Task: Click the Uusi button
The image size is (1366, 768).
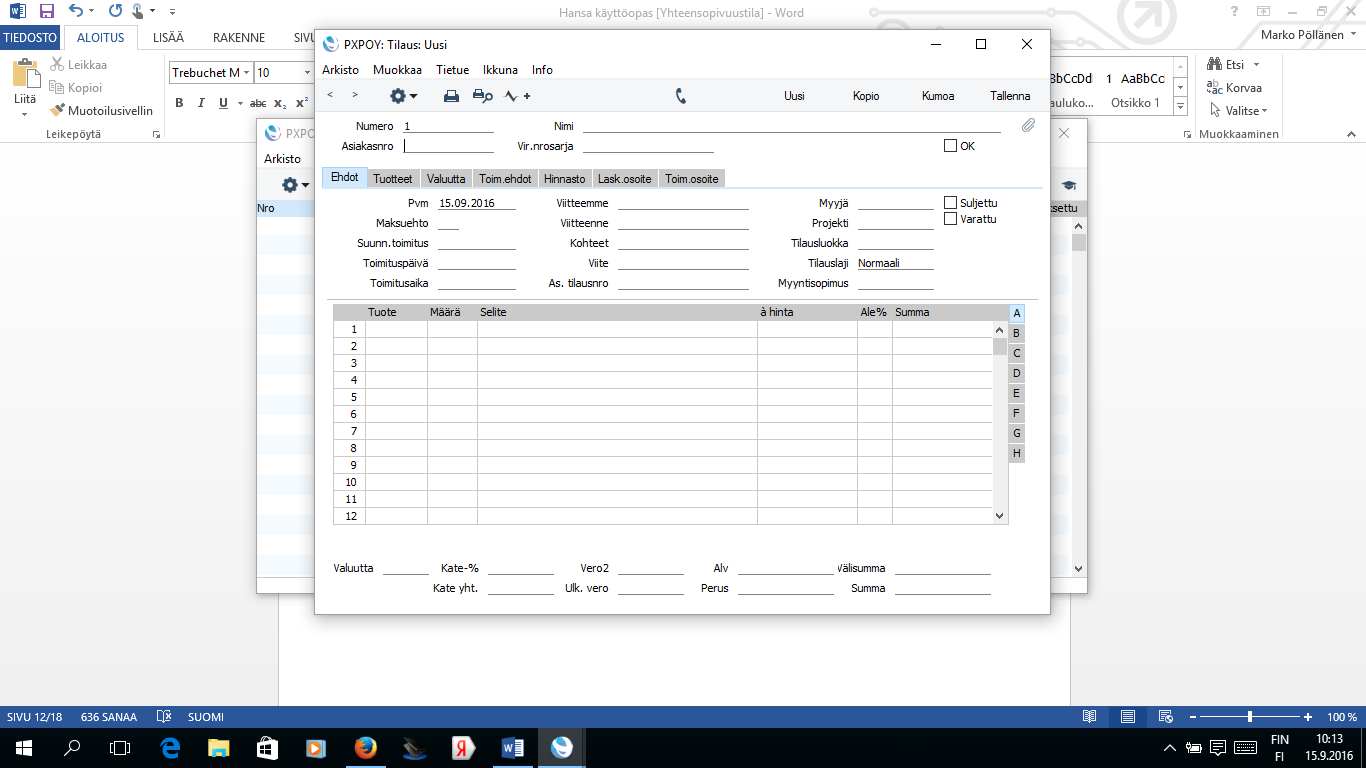Action: [795, 96]
